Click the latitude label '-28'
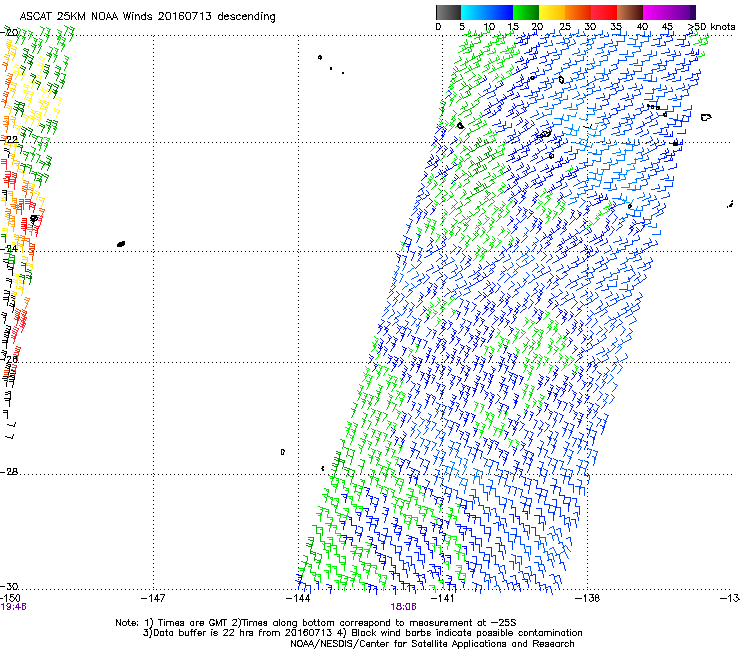The width and height of the screenshot is (740, 650). coord(9,471)
